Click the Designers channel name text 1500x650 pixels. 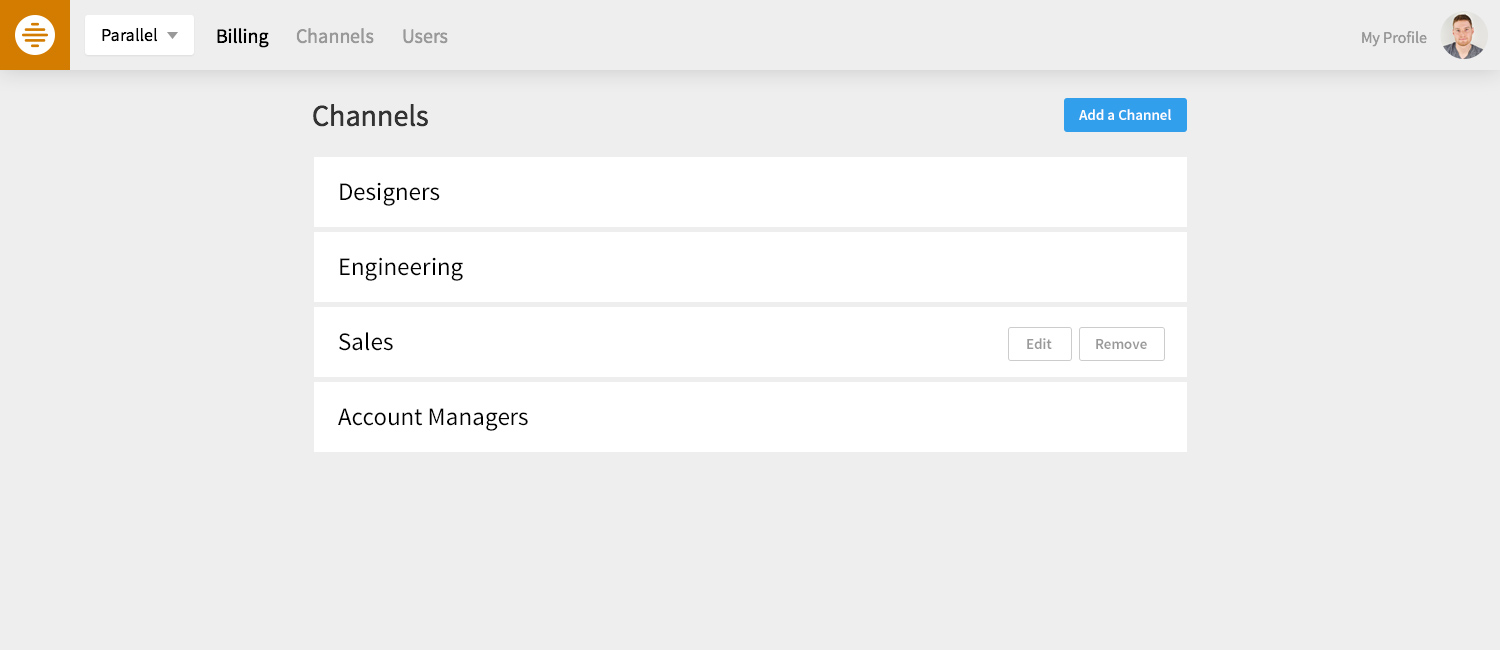click(389, 193)
